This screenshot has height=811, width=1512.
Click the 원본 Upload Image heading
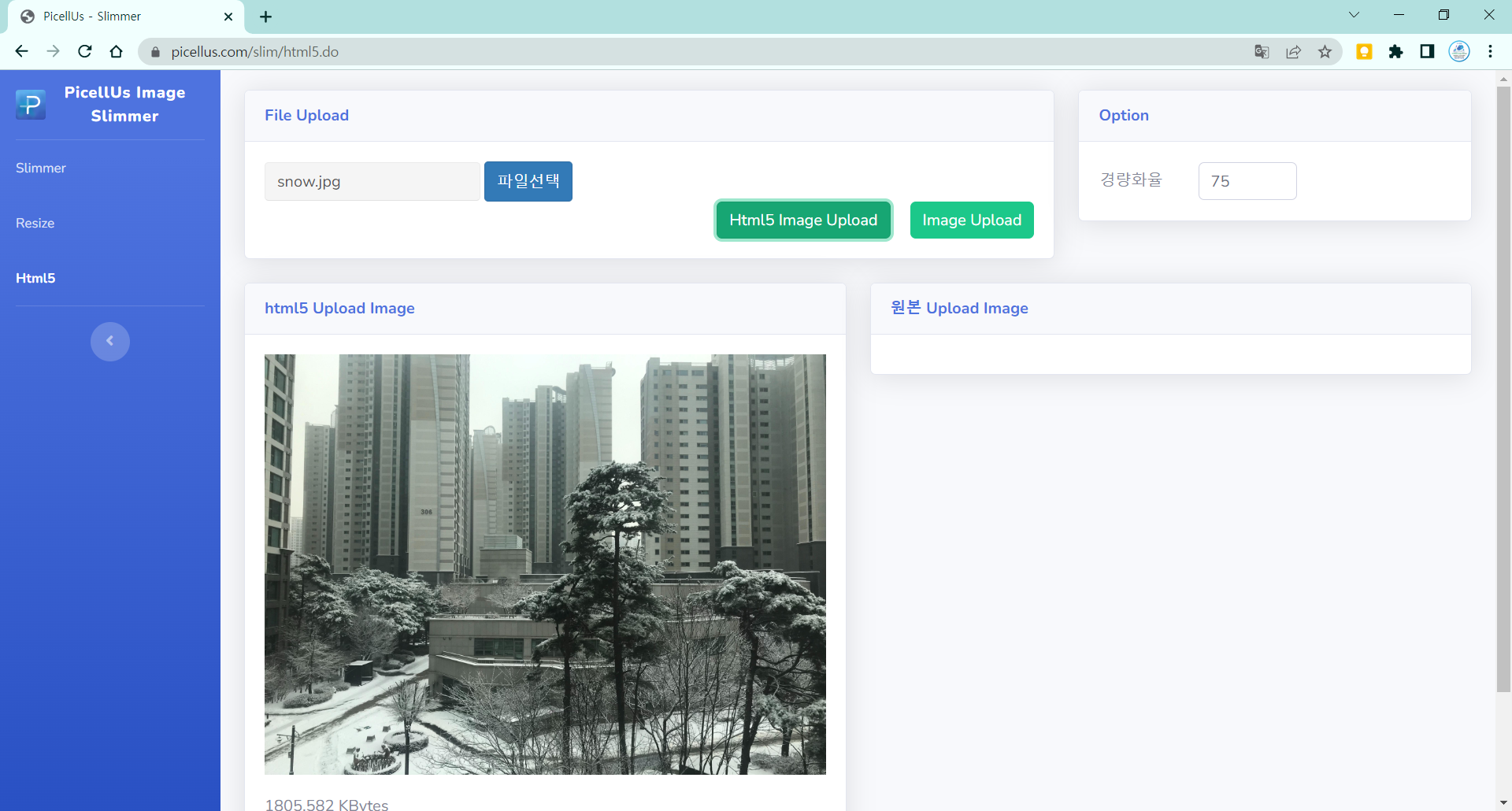(959, 308)
